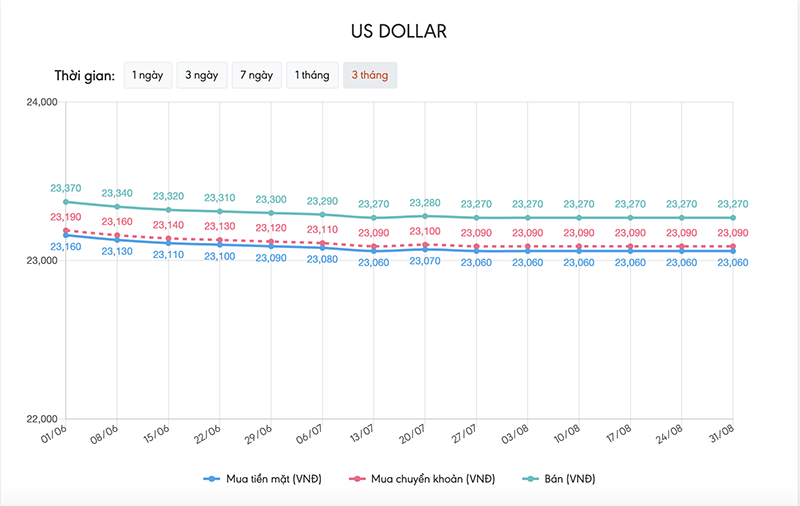
Task: Click the 'US DOLLAR' chart title
Action: [399, 31]
